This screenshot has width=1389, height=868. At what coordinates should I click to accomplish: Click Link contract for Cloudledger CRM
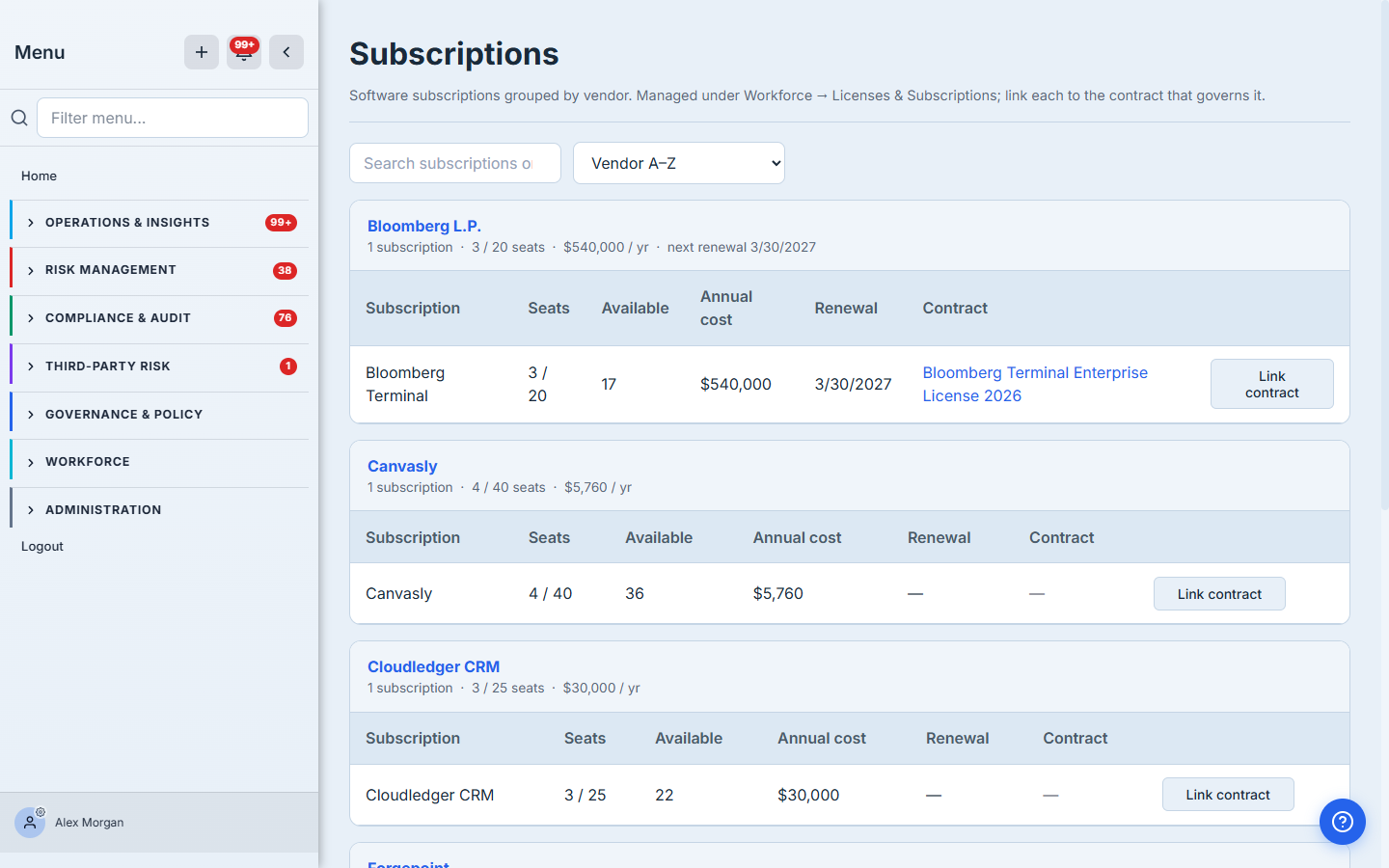pos(1228,795)
